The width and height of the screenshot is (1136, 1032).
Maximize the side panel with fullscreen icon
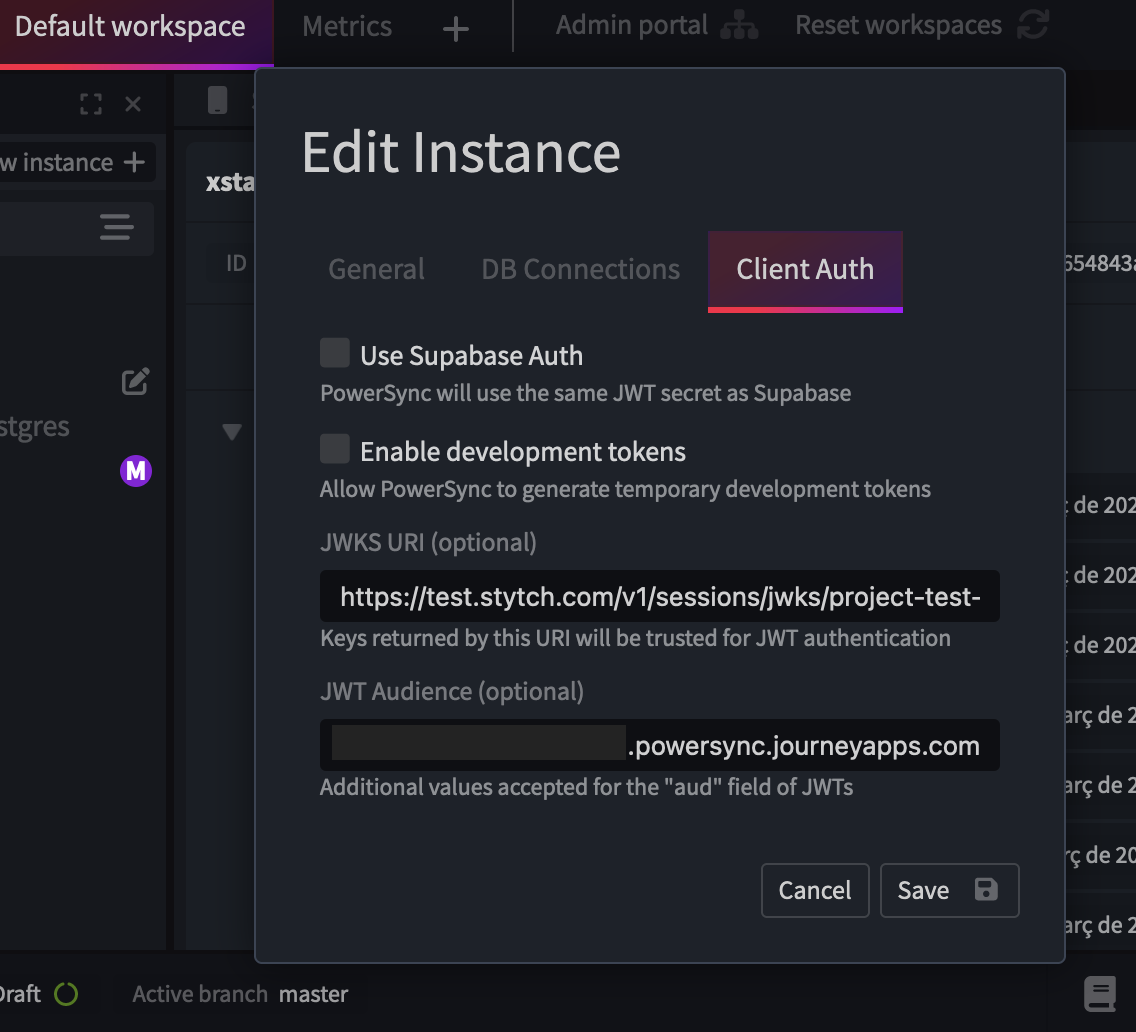tap(91, 104)
